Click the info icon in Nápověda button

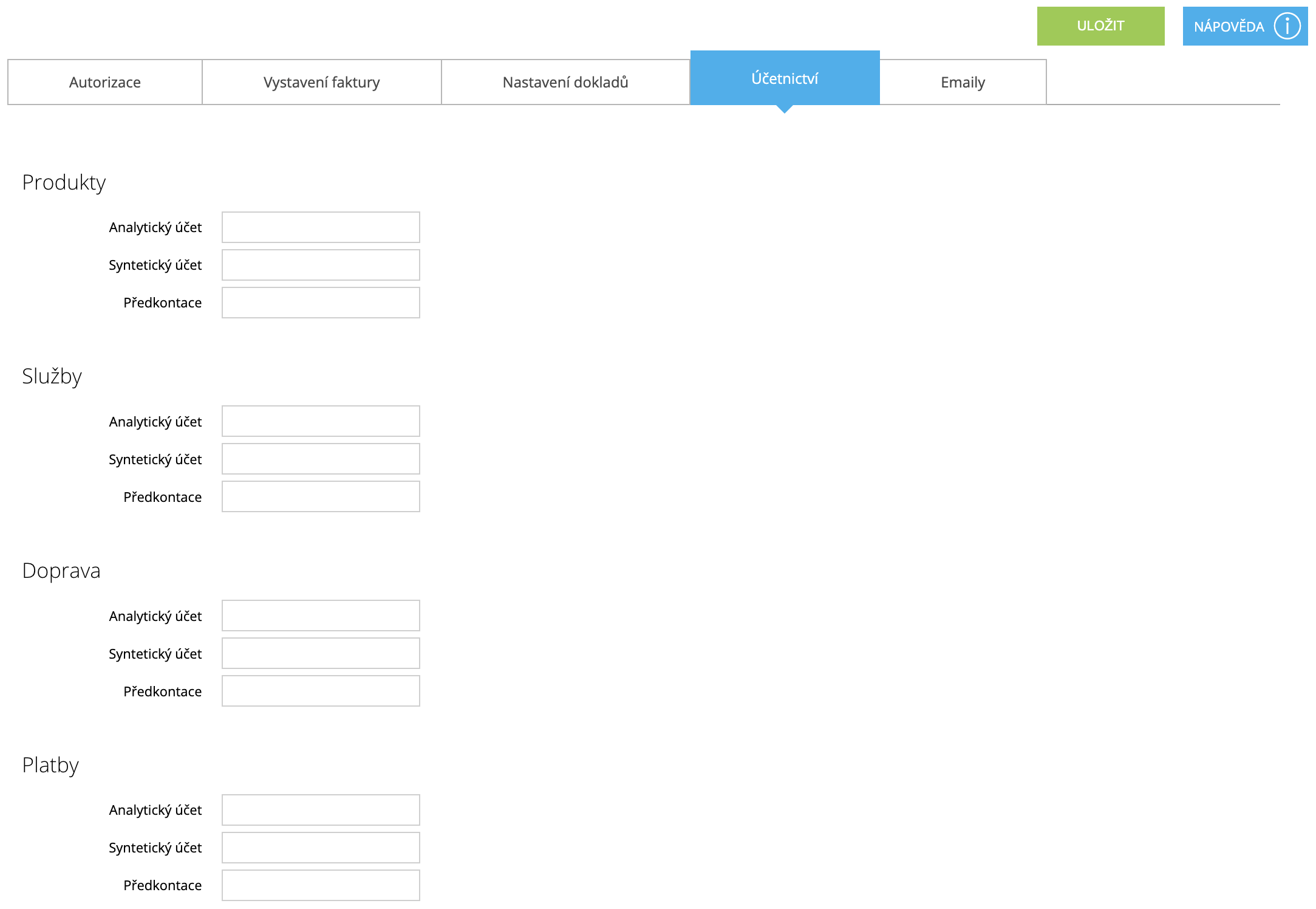(1287, 26)
